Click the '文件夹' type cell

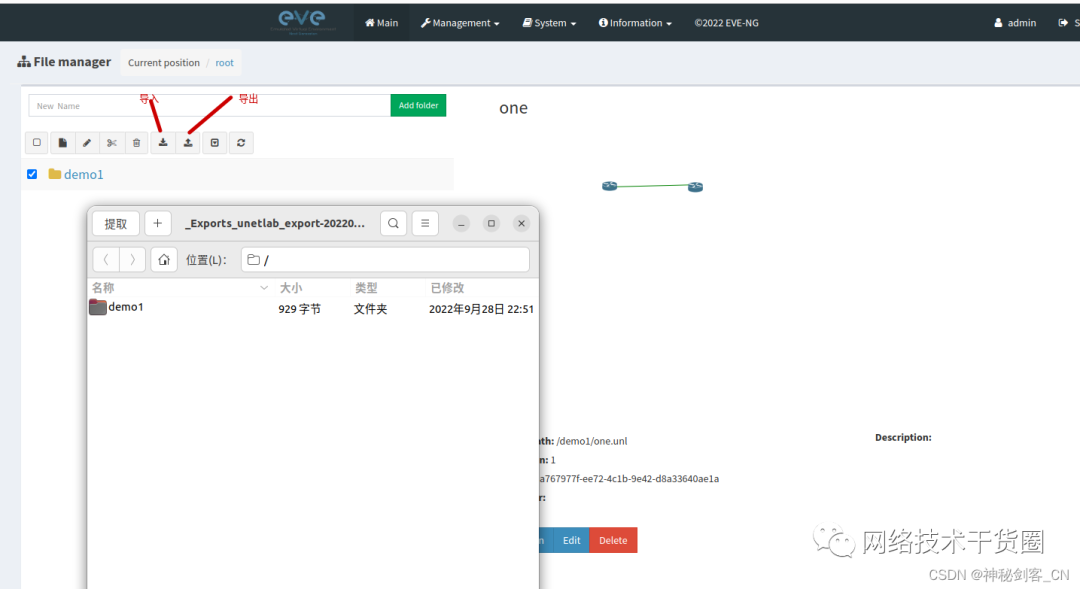coord(371,309)
